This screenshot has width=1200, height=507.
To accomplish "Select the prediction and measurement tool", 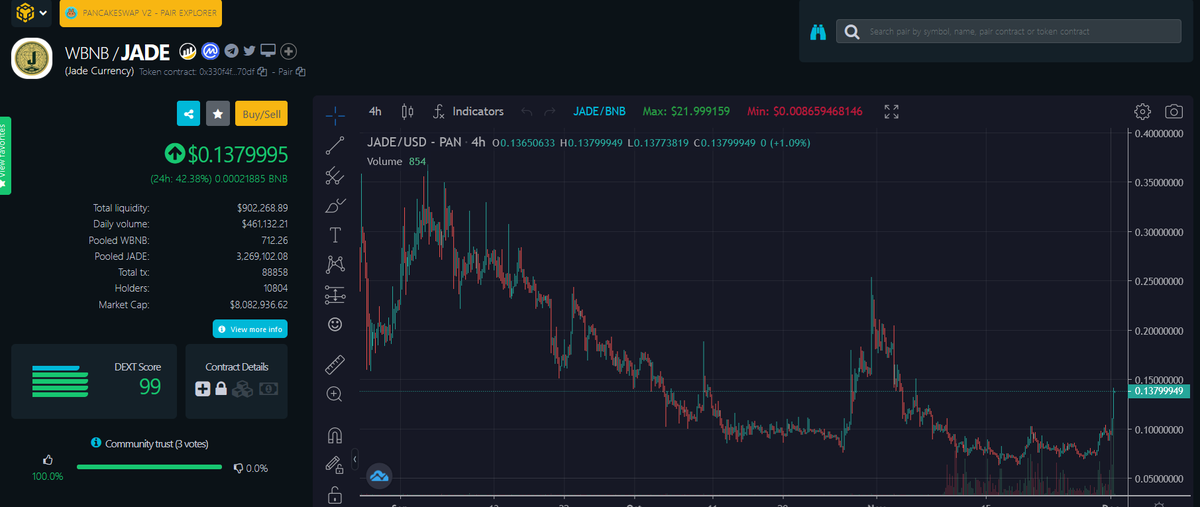I will [335, 294].
